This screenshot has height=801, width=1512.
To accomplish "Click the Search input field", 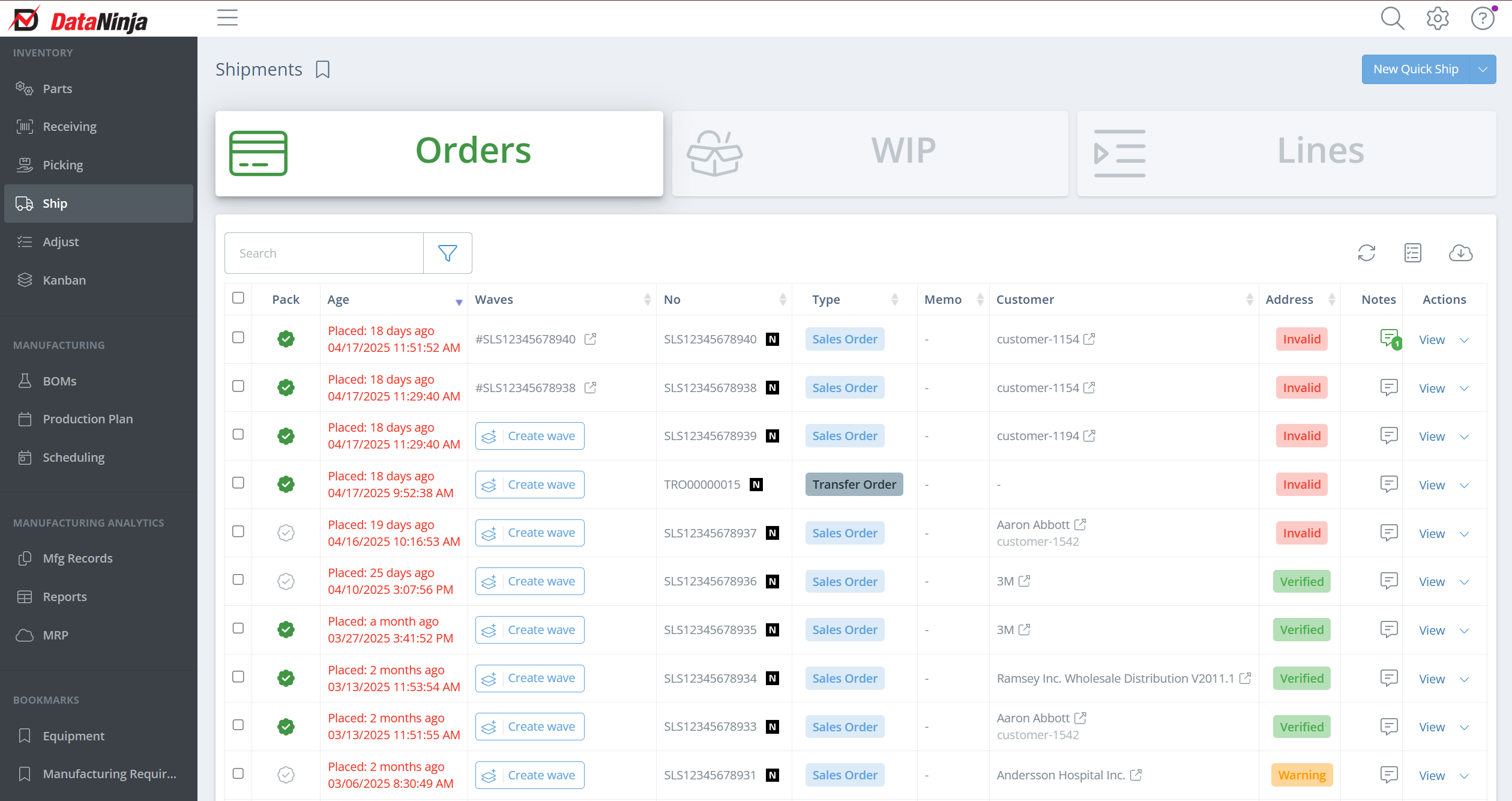I will click(324, 253).
